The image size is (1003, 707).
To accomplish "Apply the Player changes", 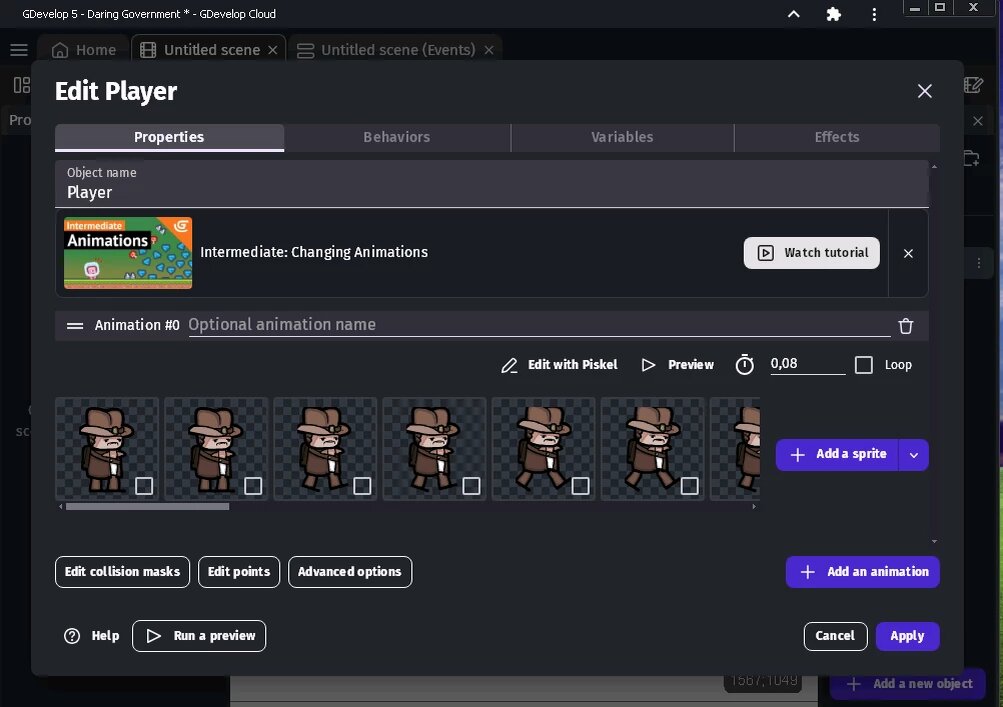I will click(907, 636).
